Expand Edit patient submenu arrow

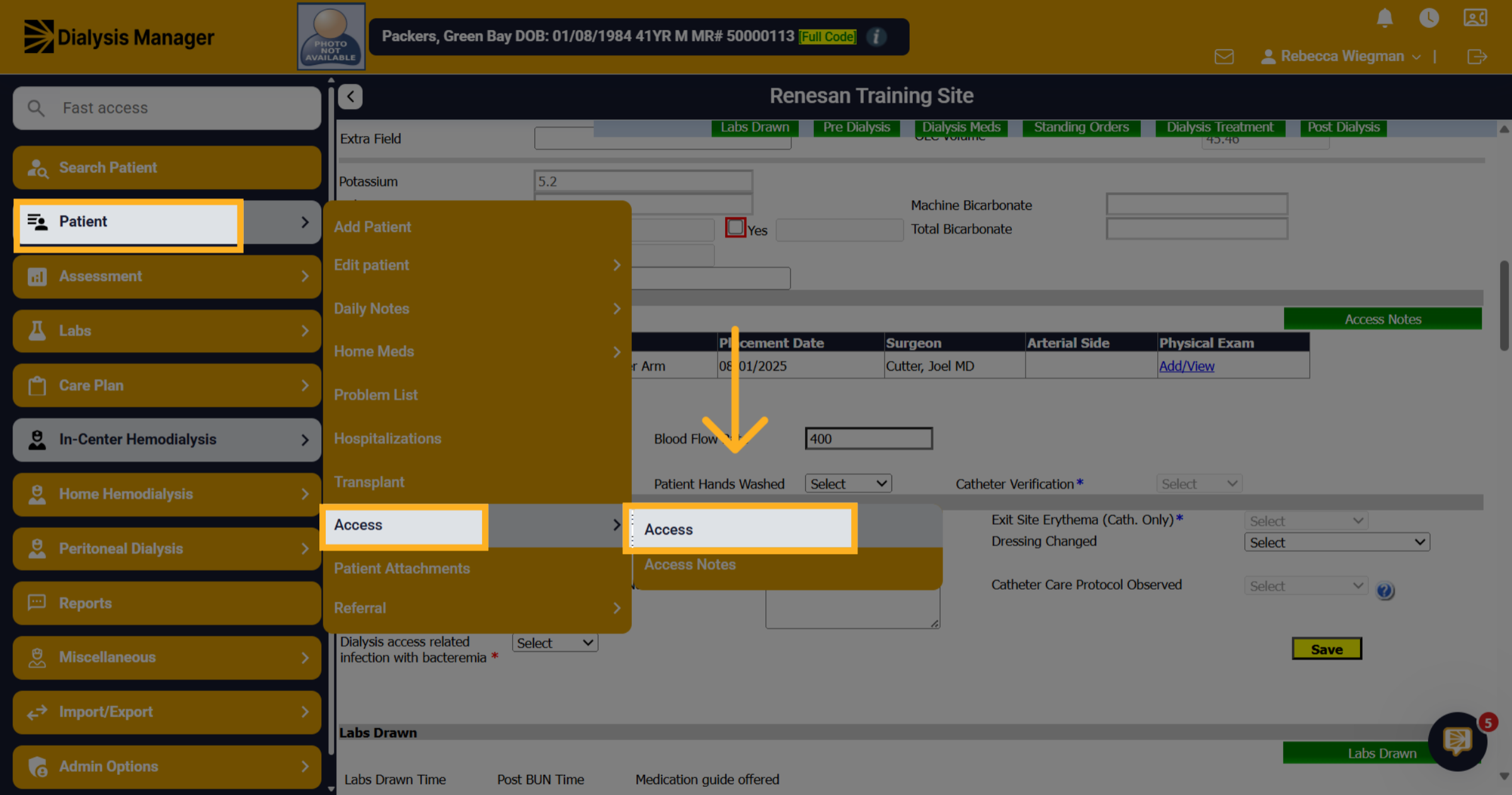click(617, 265)
